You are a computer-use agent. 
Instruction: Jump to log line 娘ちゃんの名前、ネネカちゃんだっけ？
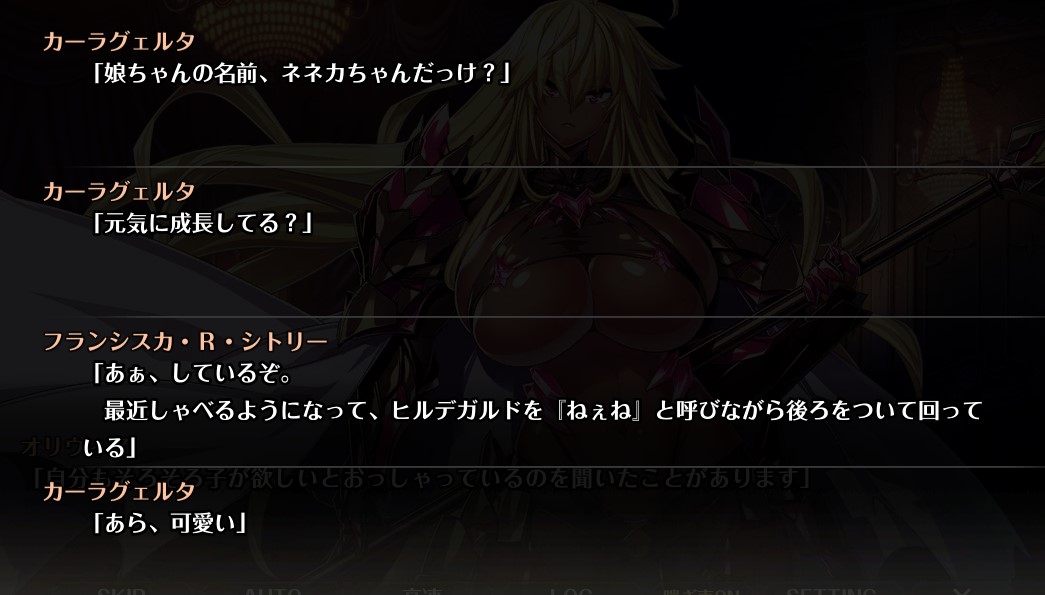(301, 73)
